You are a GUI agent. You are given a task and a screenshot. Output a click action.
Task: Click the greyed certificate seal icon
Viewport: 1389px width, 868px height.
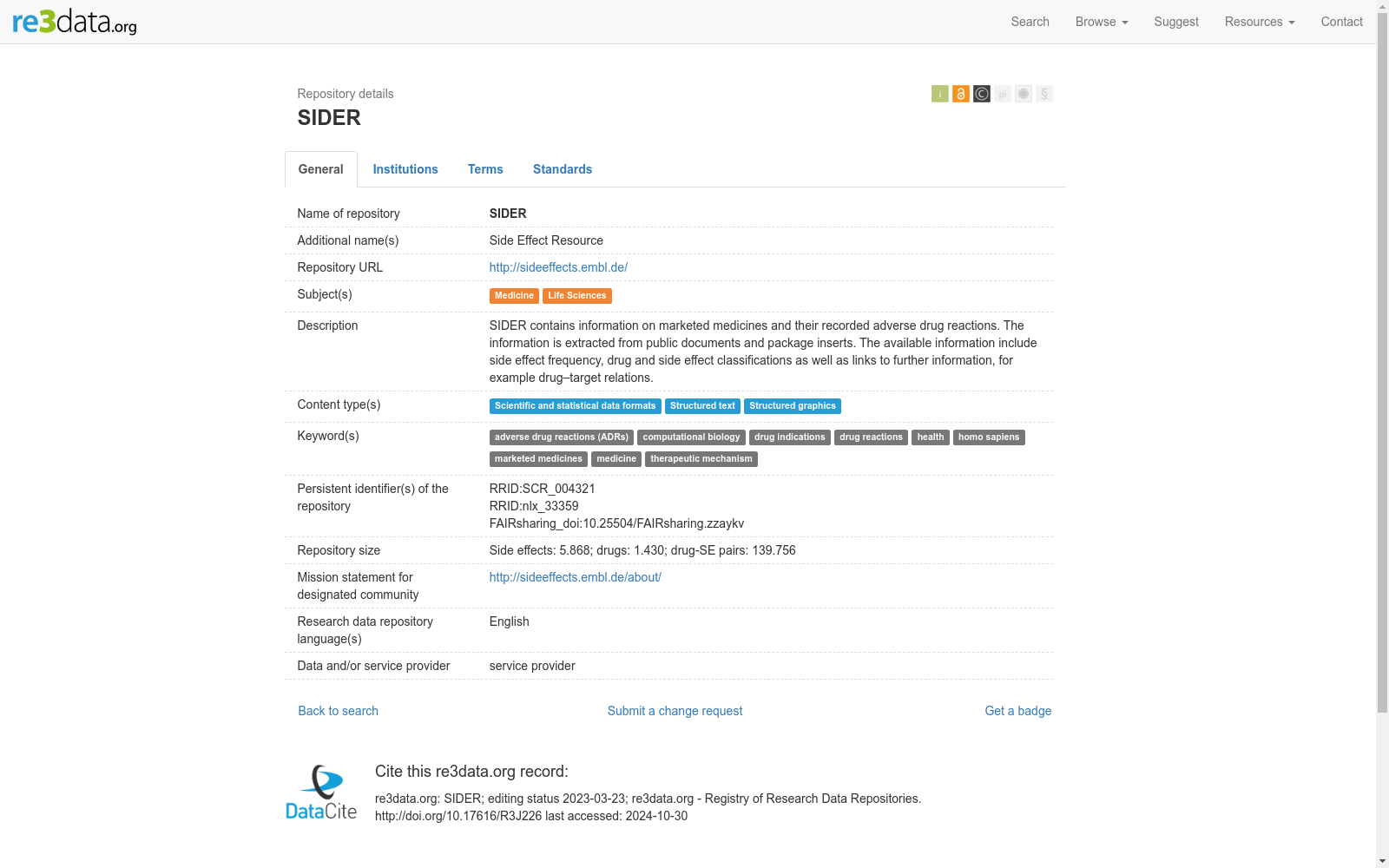(x=1024, y=94)
